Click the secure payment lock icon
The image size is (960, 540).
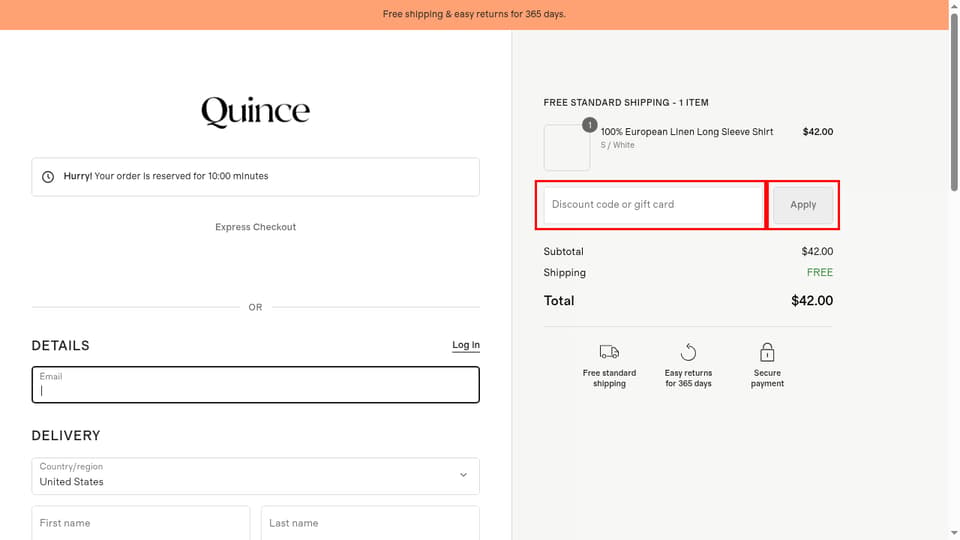pos(767,352)
